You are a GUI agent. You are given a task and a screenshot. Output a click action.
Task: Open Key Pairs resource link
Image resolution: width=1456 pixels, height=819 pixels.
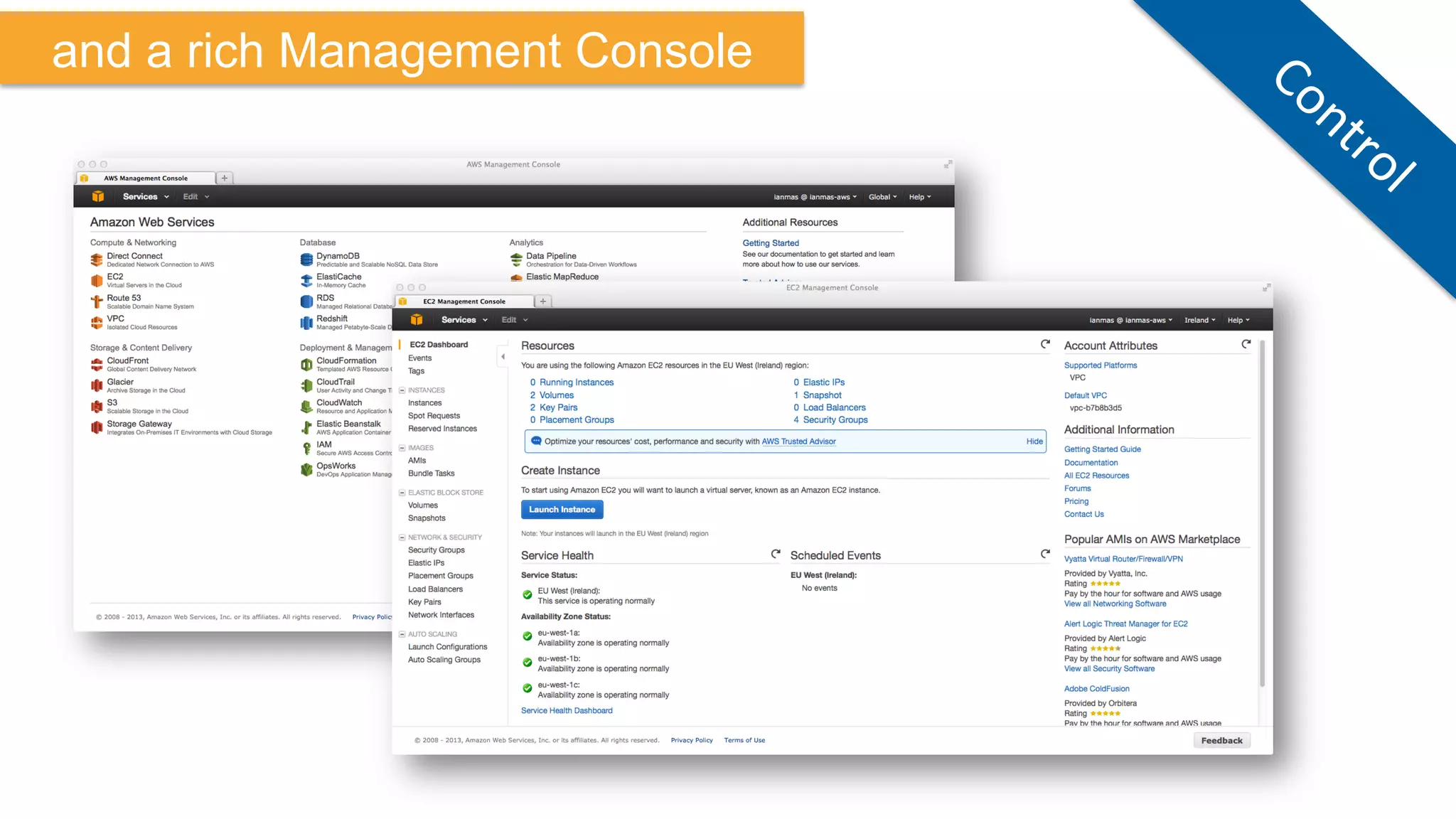[558, 407]
